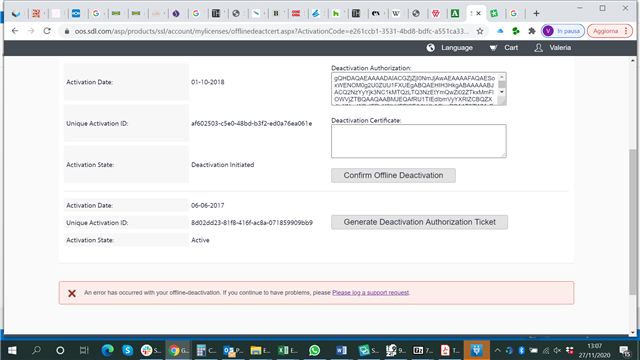Select activation date 06-06-2017
The width and height of the screenshot is (640, 360).
point(207,205)
